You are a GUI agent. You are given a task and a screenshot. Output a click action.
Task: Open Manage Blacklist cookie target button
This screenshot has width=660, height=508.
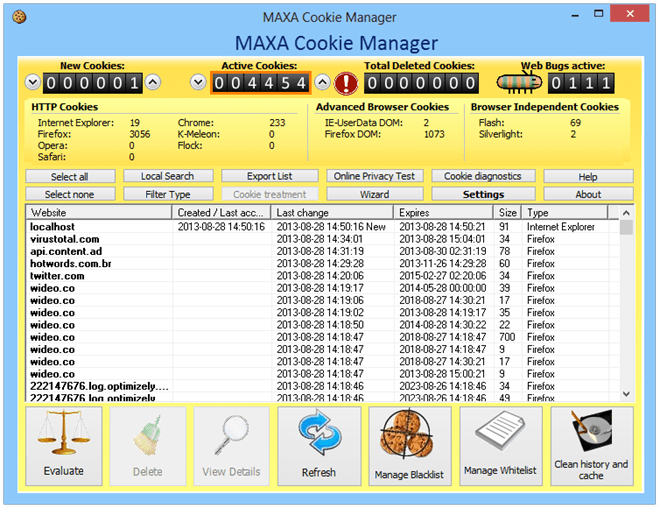tap(410, 446)
